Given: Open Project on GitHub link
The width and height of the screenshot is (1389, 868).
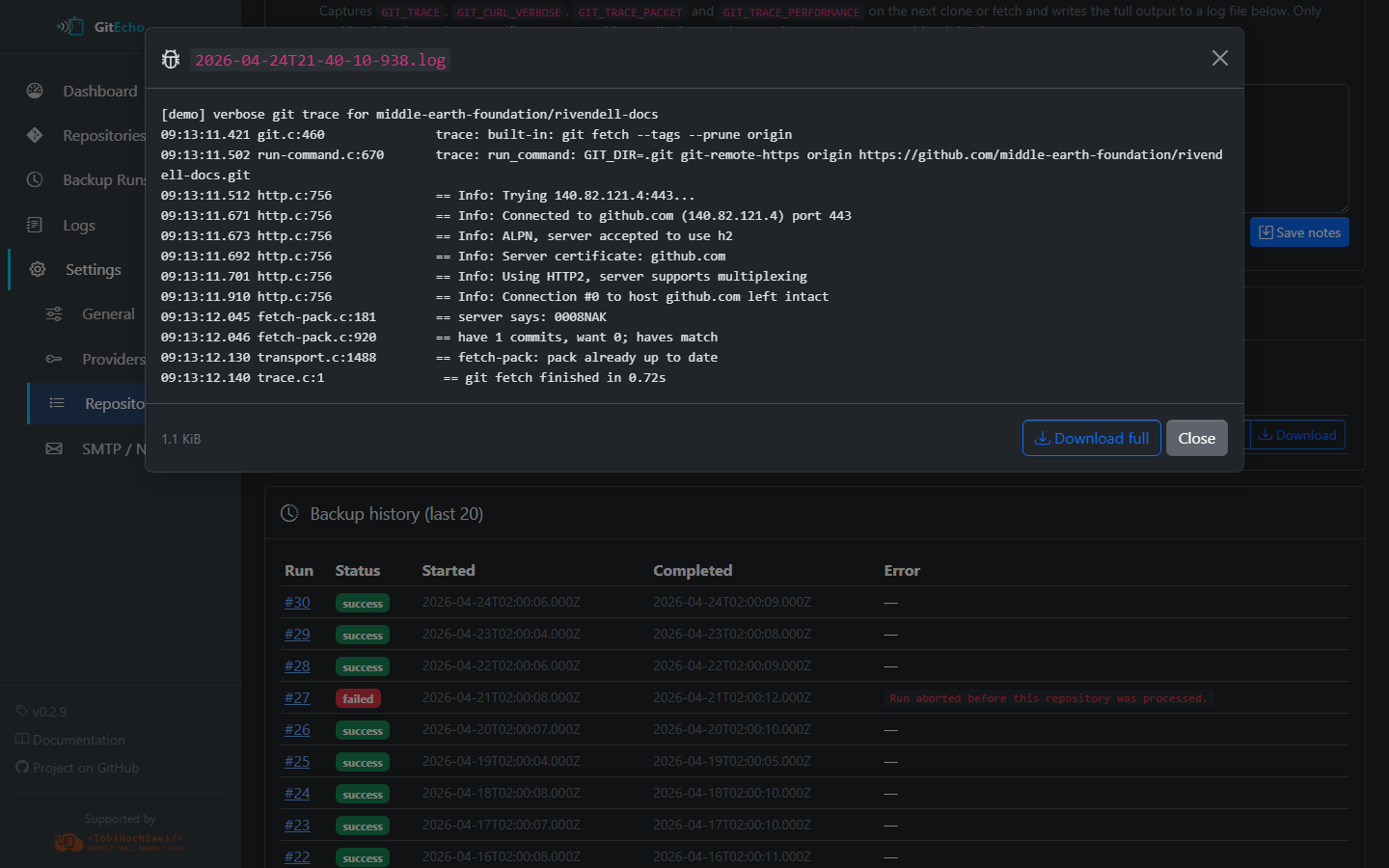Looking at the screenshot, I should coord(85,768).
